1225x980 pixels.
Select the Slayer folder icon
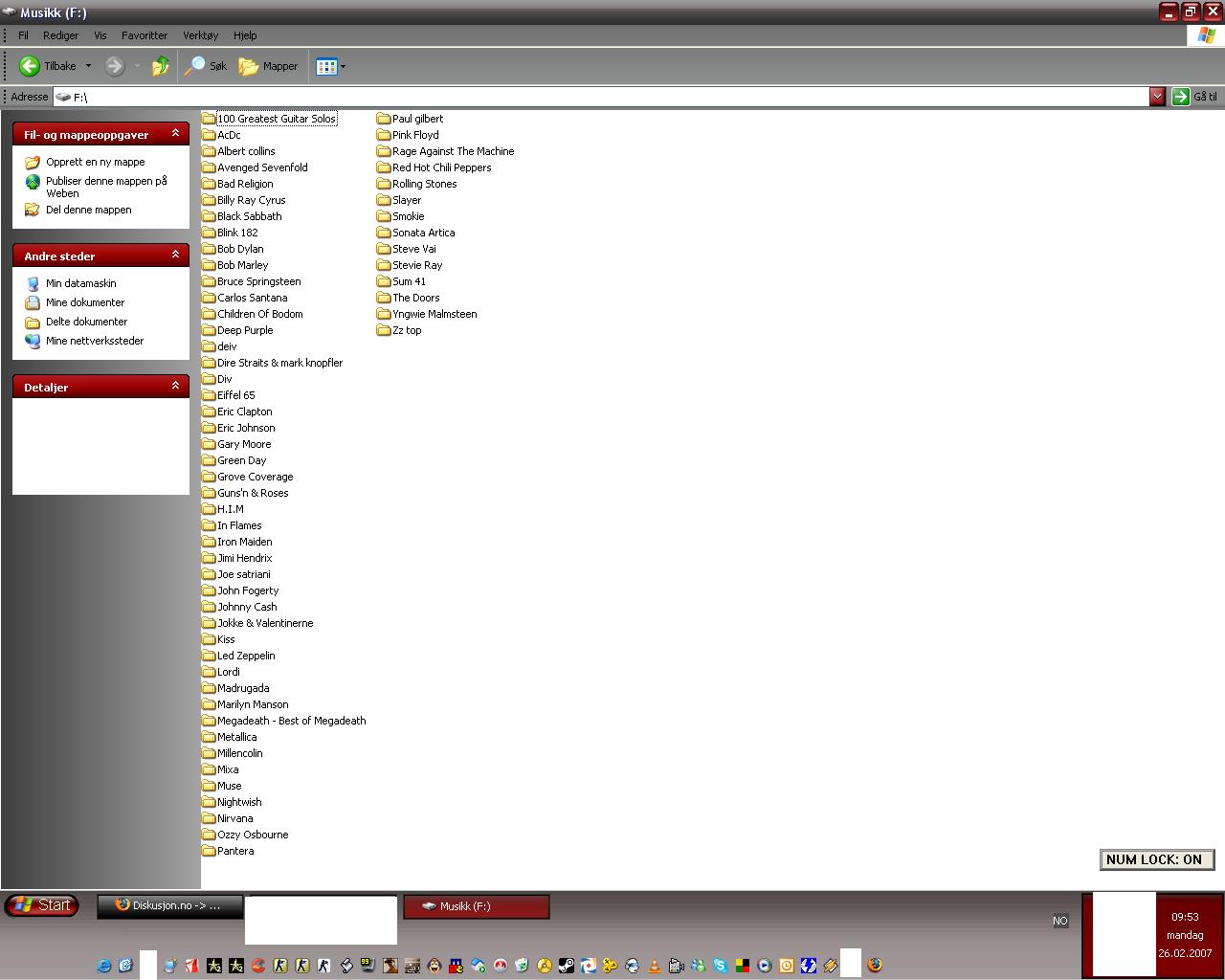384,200
